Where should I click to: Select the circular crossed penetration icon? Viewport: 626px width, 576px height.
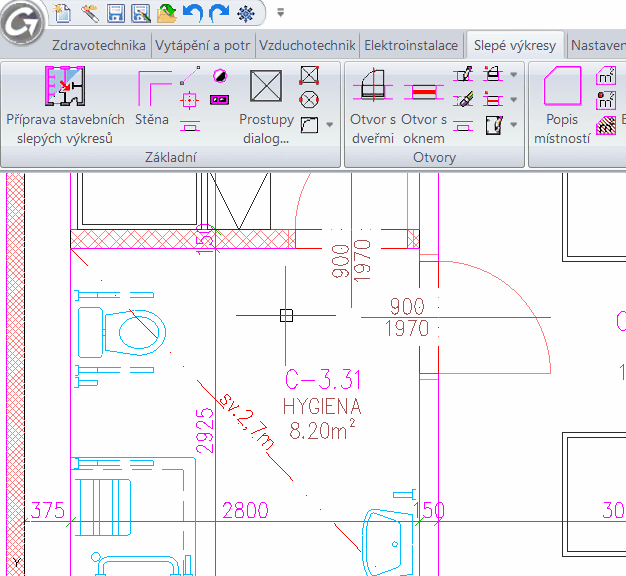pos(309,99)
